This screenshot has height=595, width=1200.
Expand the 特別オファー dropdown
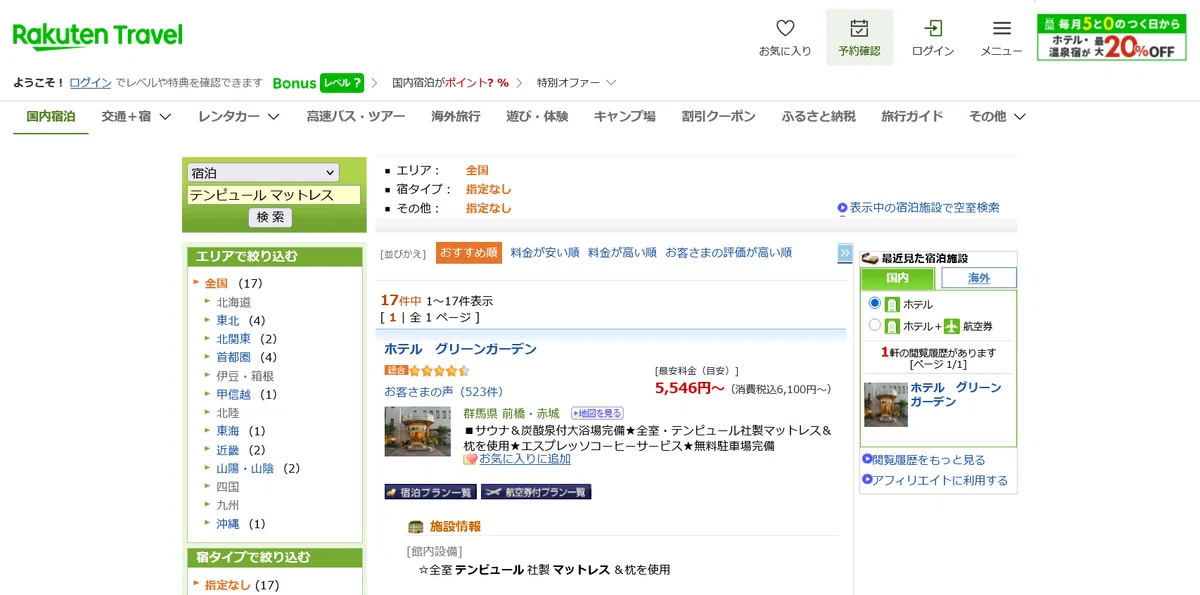click(576, 83)
